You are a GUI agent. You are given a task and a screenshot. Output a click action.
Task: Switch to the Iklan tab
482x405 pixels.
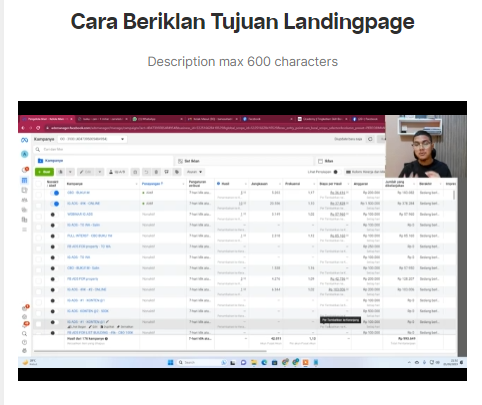point(326,161)
